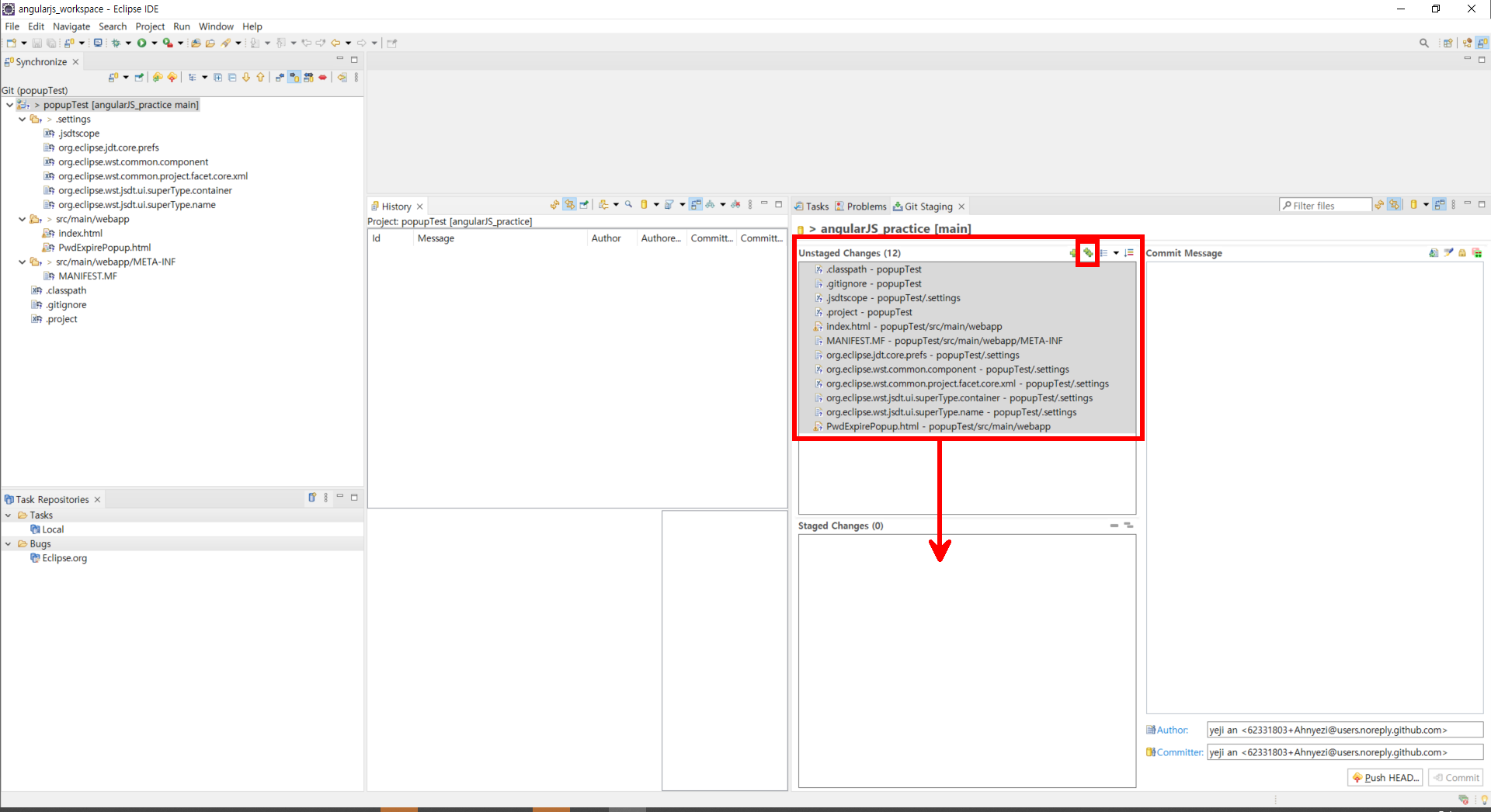1491x812 pixels.
Task: Open Synchronize presentation dropdown arrow
Action: tap(205, 78)
